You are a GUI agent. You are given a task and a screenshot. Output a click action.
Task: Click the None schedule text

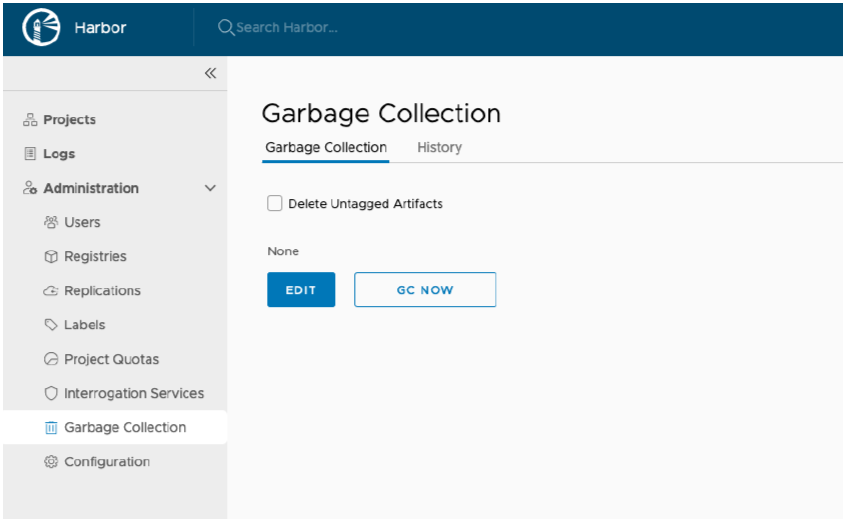(283, 252)
